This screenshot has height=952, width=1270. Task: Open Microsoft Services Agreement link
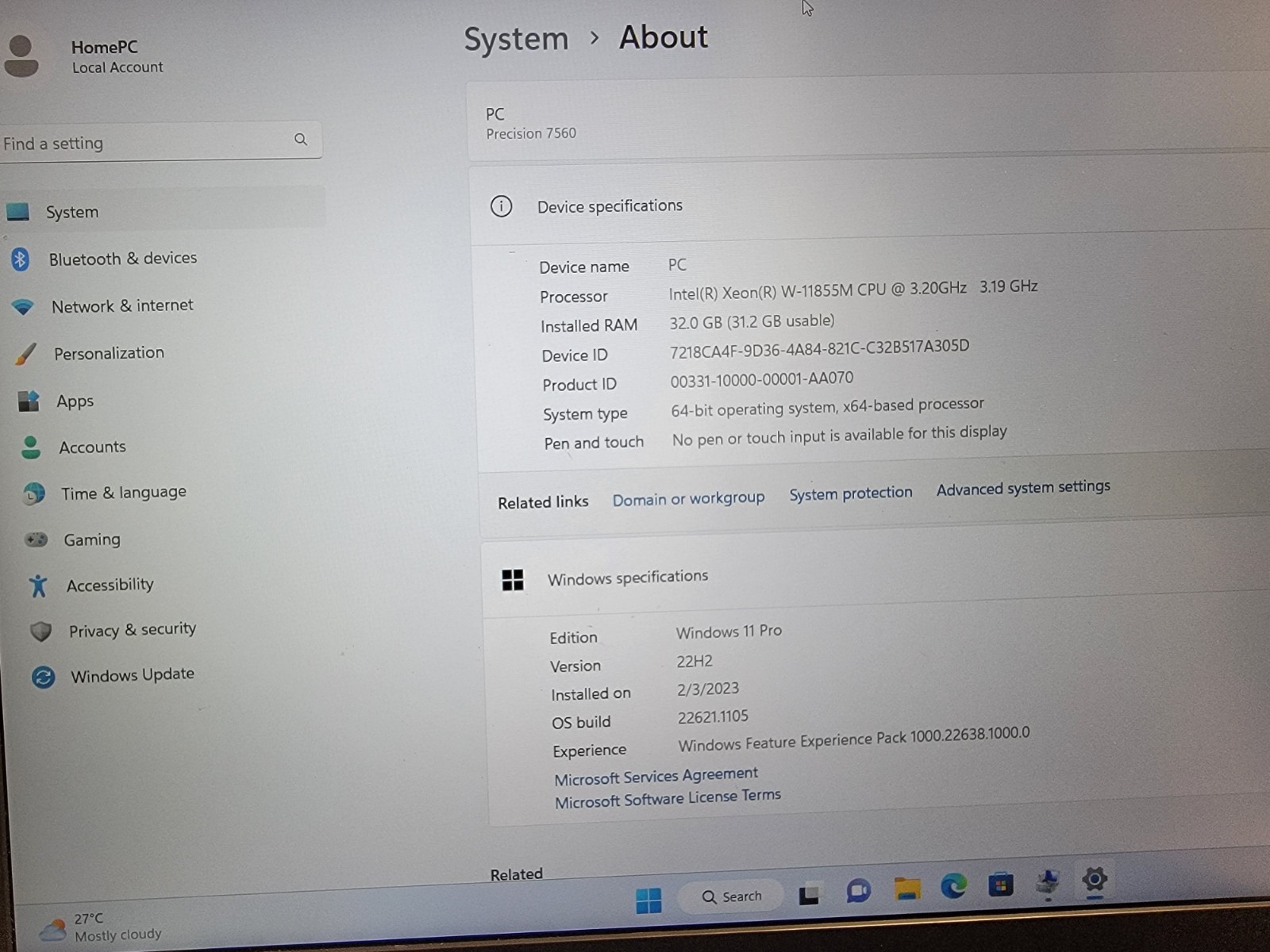pyautogui.click(x=656, y=776)
